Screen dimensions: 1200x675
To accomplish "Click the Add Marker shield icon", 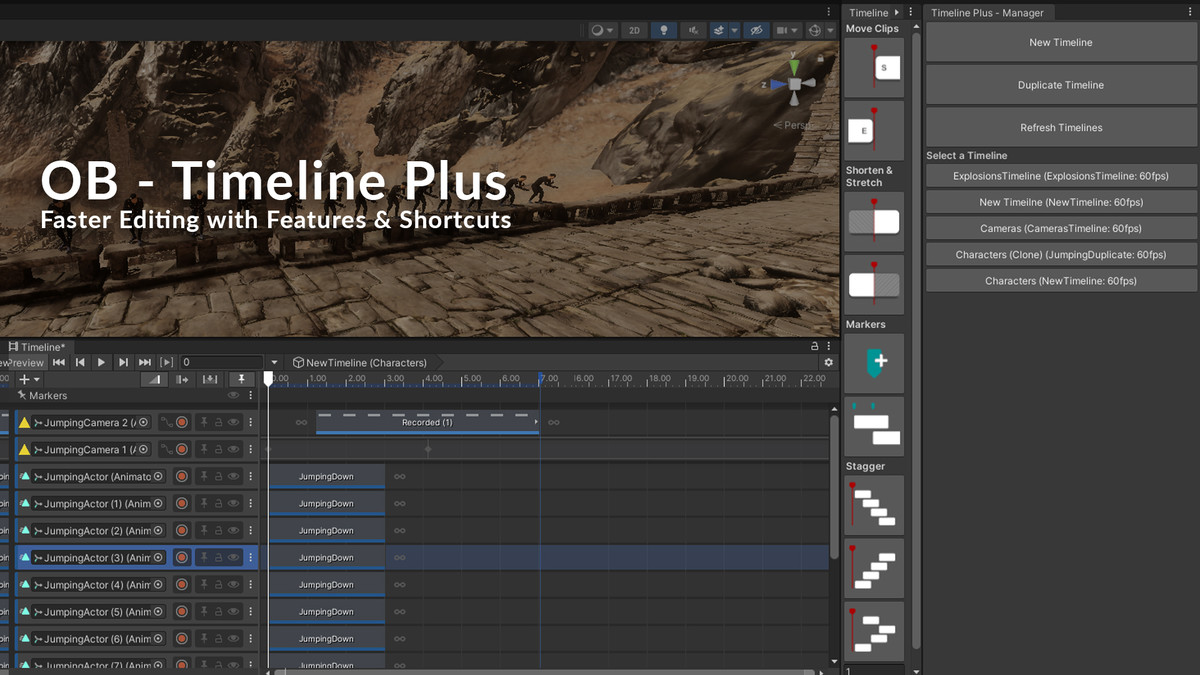I will (x=873, y=363).
